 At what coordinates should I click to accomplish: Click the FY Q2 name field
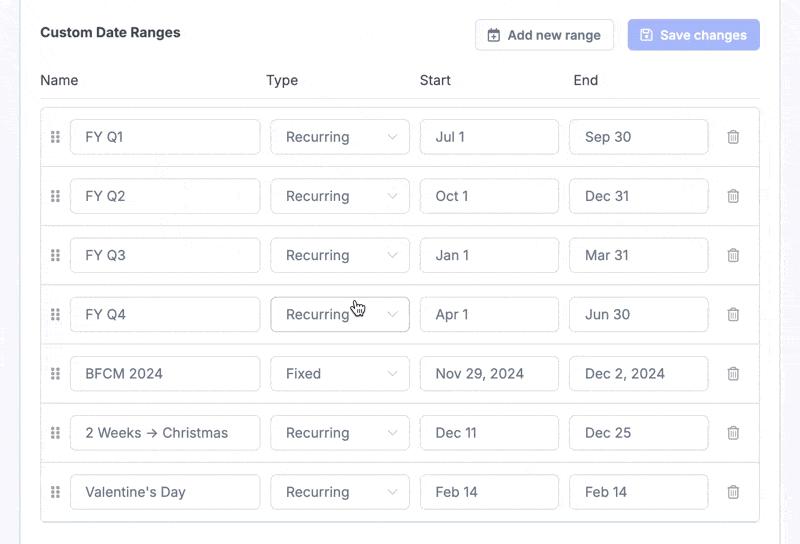pos(165,196)
